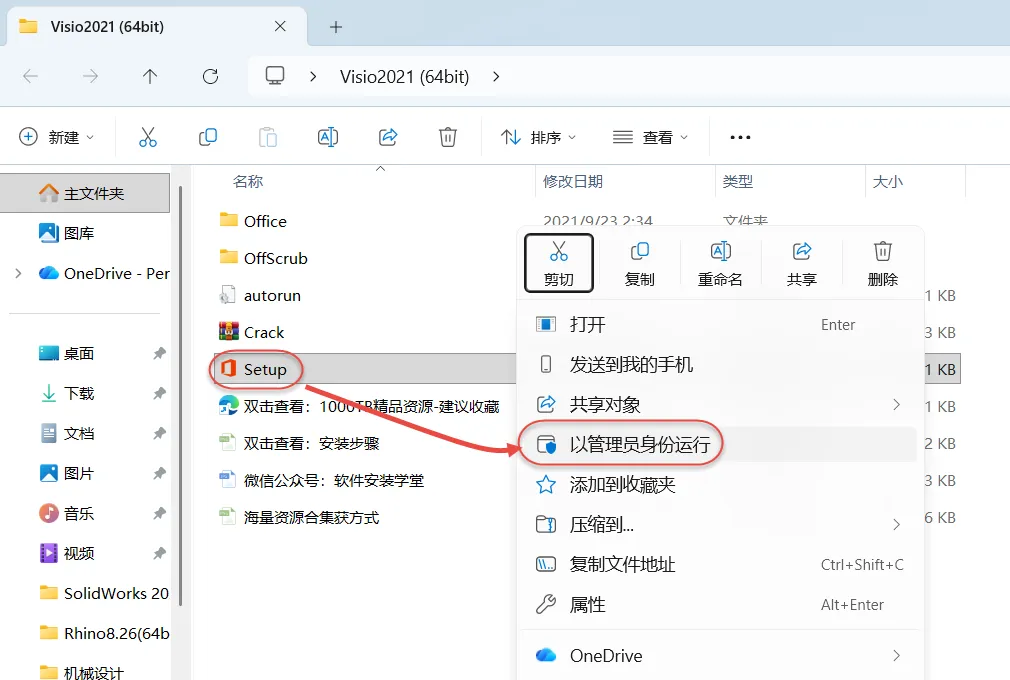Expand the OneDrive context submenu arrow
The image size is (1010, 680).
click(x=896, y=656)
